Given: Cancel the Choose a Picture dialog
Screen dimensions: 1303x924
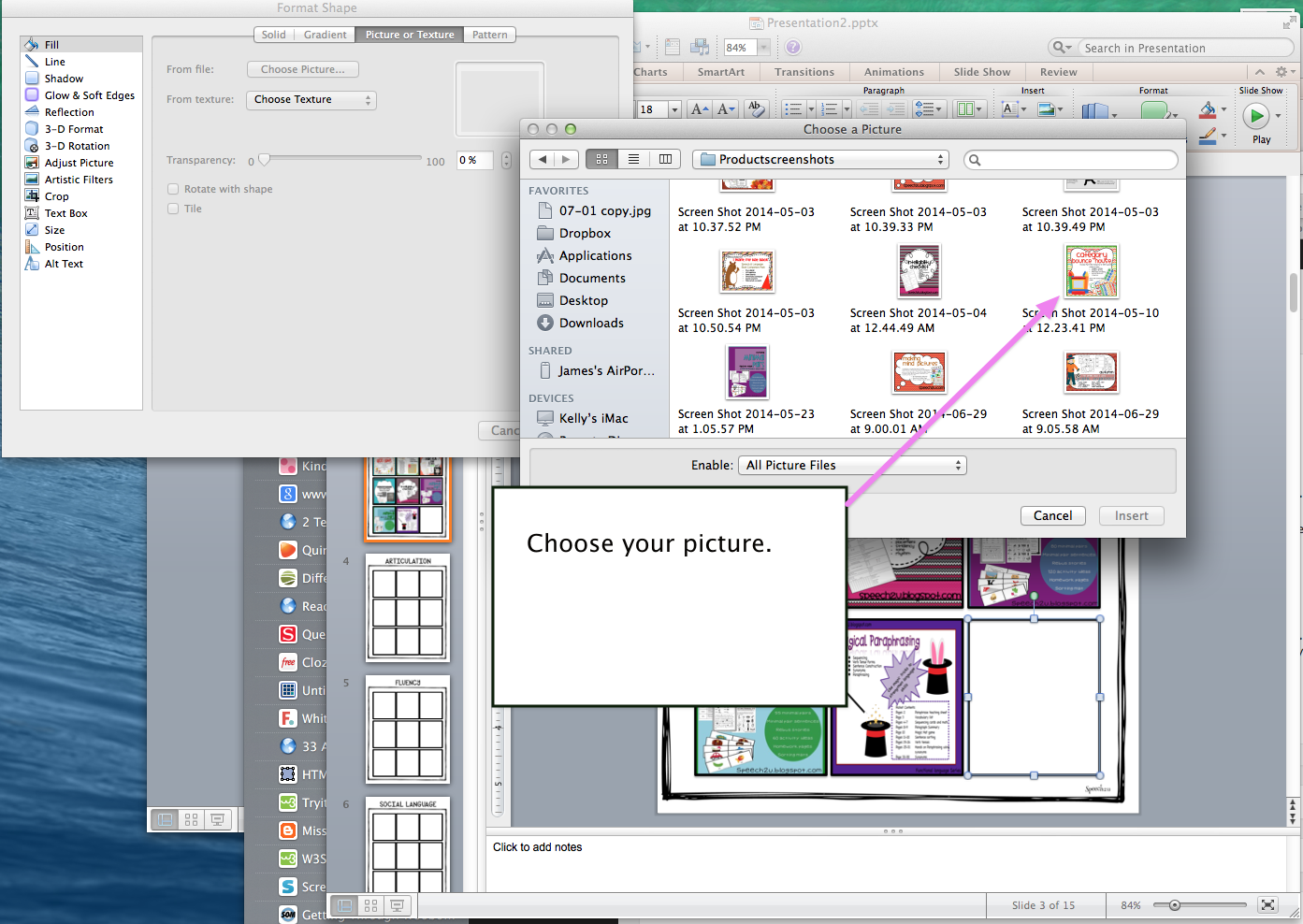Looking at the screenshot, I should 1053,515.
